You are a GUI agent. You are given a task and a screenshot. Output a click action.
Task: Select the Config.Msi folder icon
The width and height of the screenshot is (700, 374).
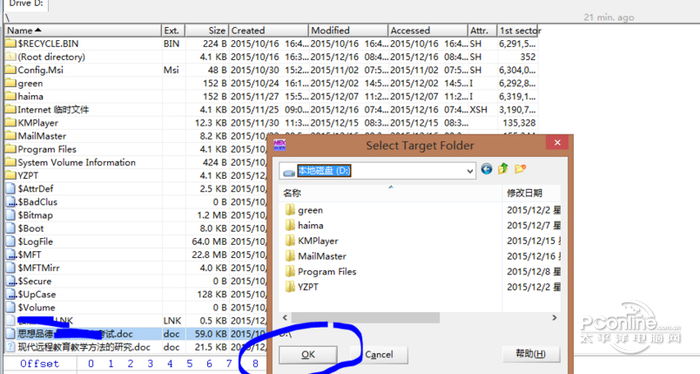pyautogui.click(x=10, y=70)
